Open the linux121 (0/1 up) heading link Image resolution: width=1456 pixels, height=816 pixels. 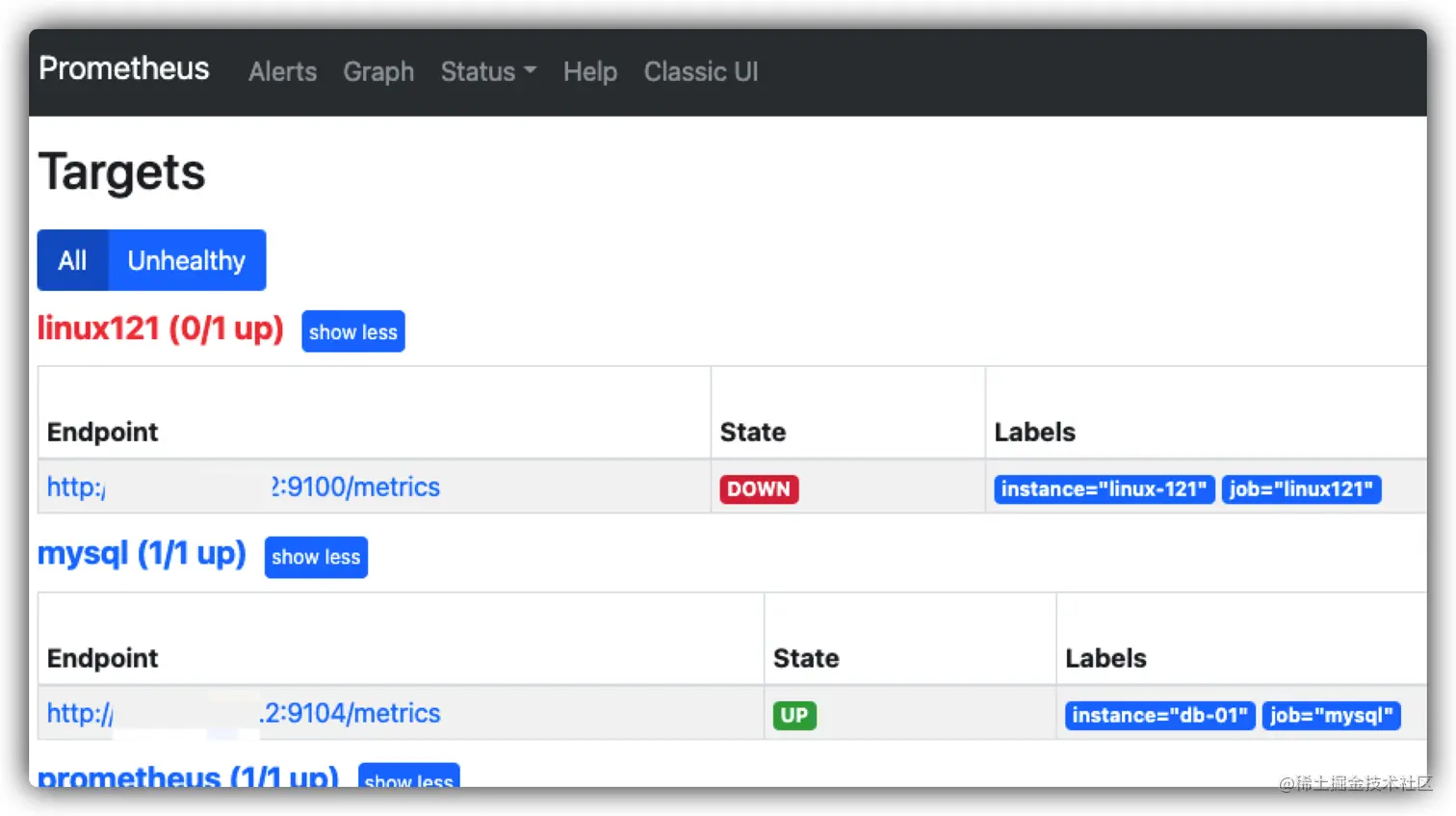161,329
